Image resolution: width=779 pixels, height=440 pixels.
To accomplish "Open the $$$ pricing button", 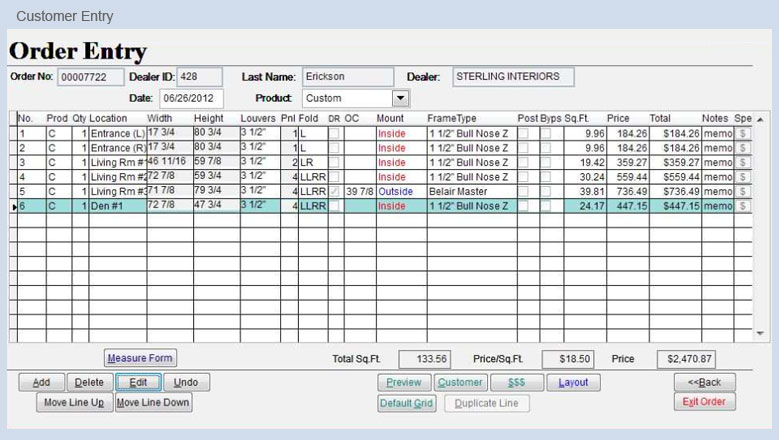I will coord(517,382).
